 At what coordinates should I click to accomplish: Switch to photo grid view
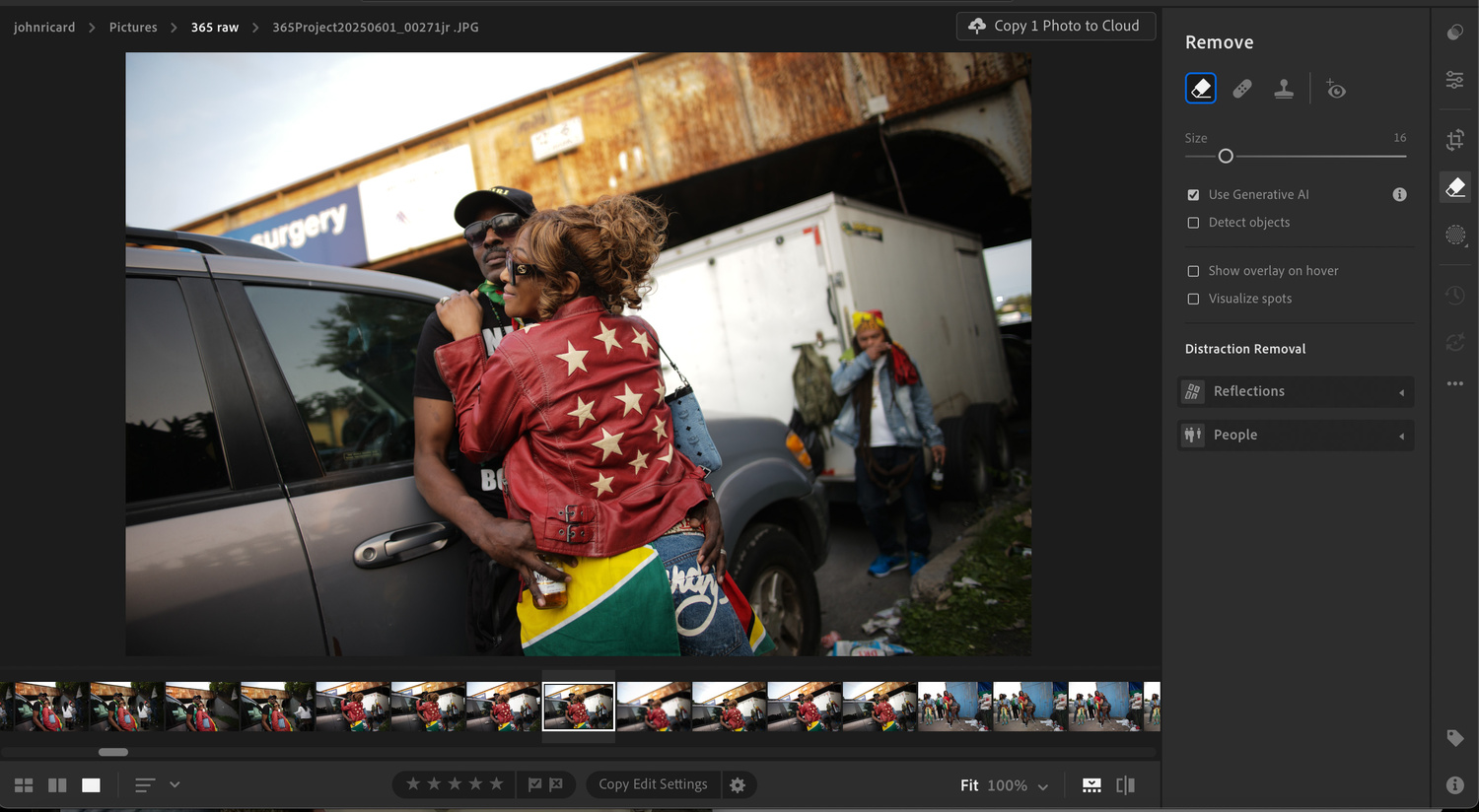[24, 785]
